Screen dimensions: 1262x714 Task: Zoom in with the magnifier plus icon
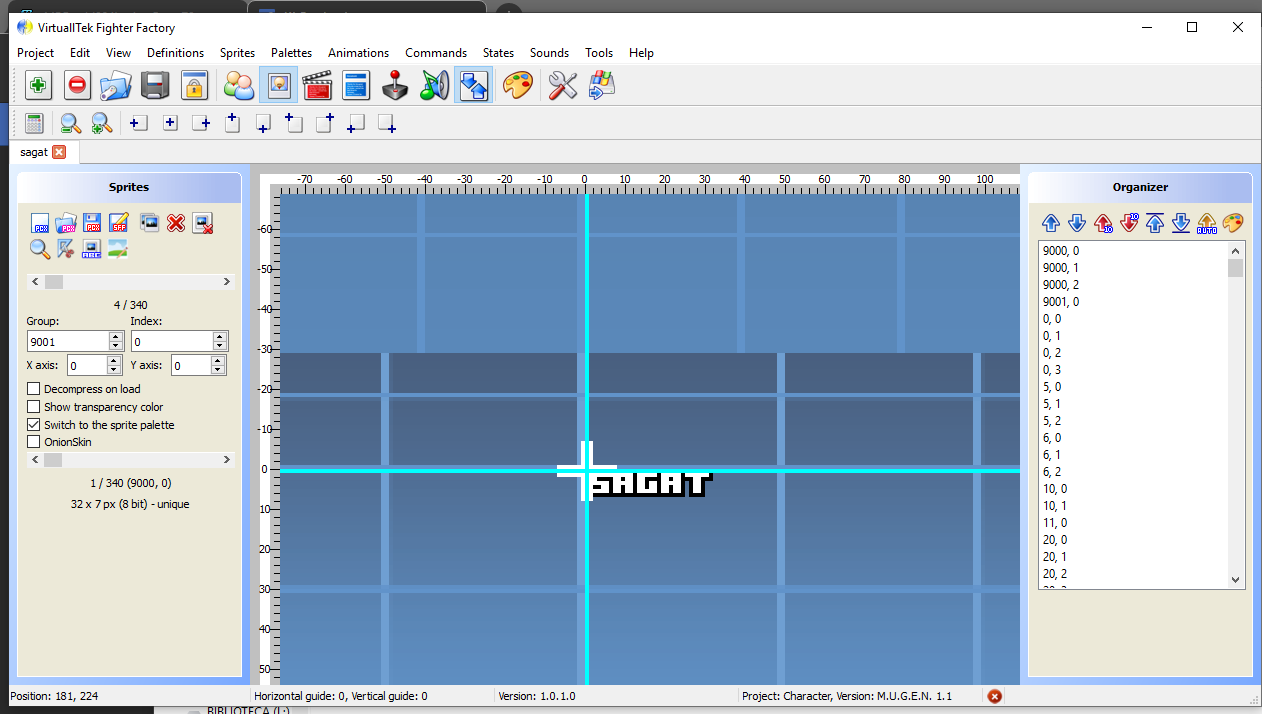(101, 124)
